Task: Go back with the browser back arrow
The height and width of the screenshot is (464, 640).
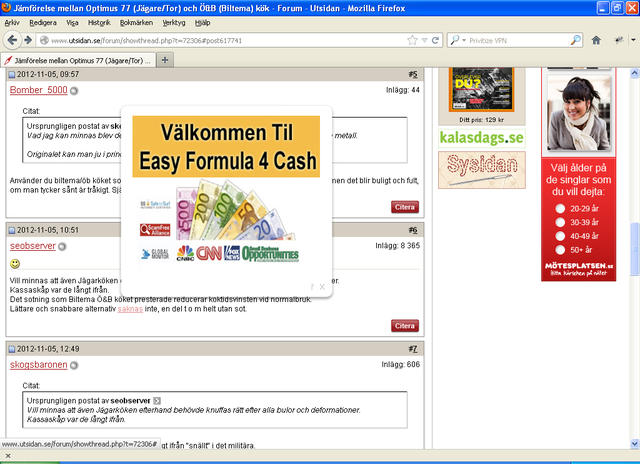Action: (x=12, y=40)
